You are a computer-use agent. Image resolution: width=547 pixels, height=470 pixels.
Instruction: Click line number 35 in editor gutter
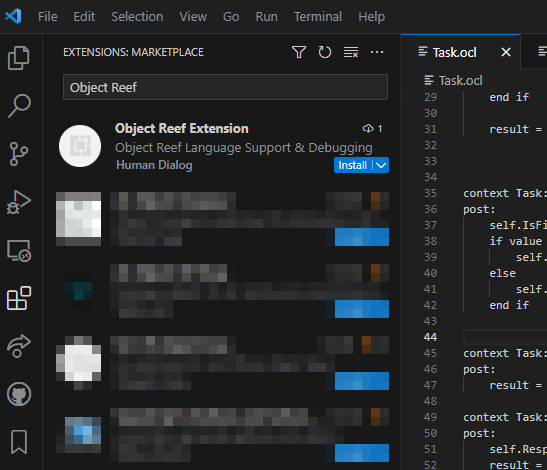coord(430,193)
